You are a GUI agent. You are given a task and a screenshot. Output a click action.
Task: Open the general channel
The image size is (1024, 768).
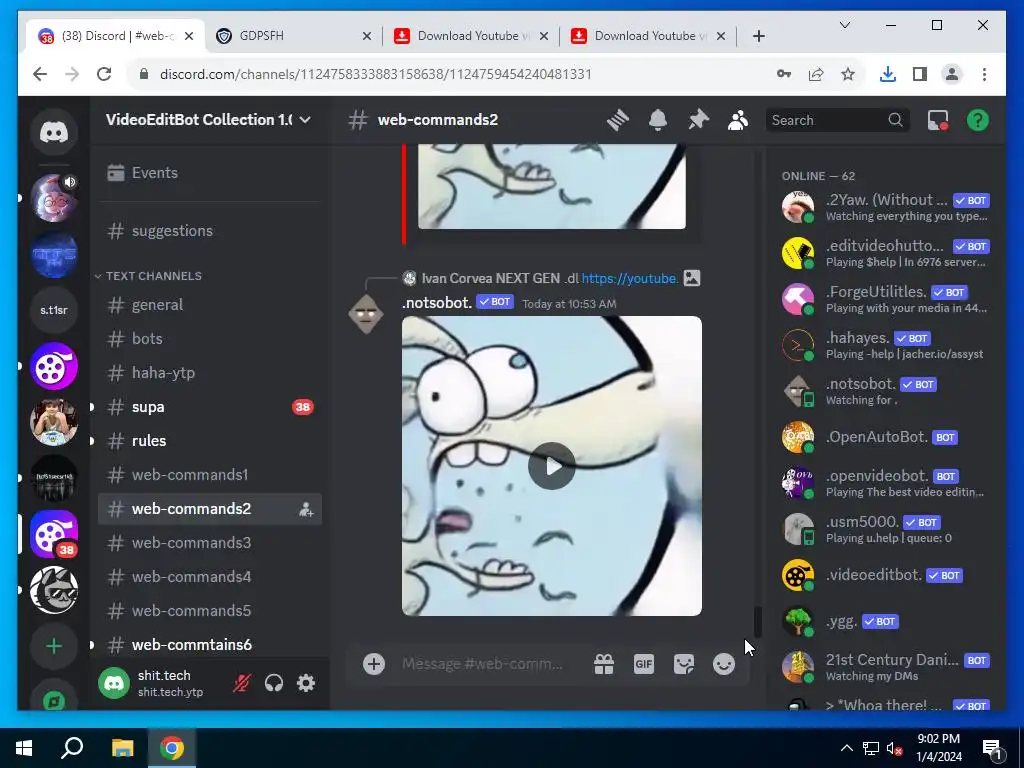coord(209,304)
